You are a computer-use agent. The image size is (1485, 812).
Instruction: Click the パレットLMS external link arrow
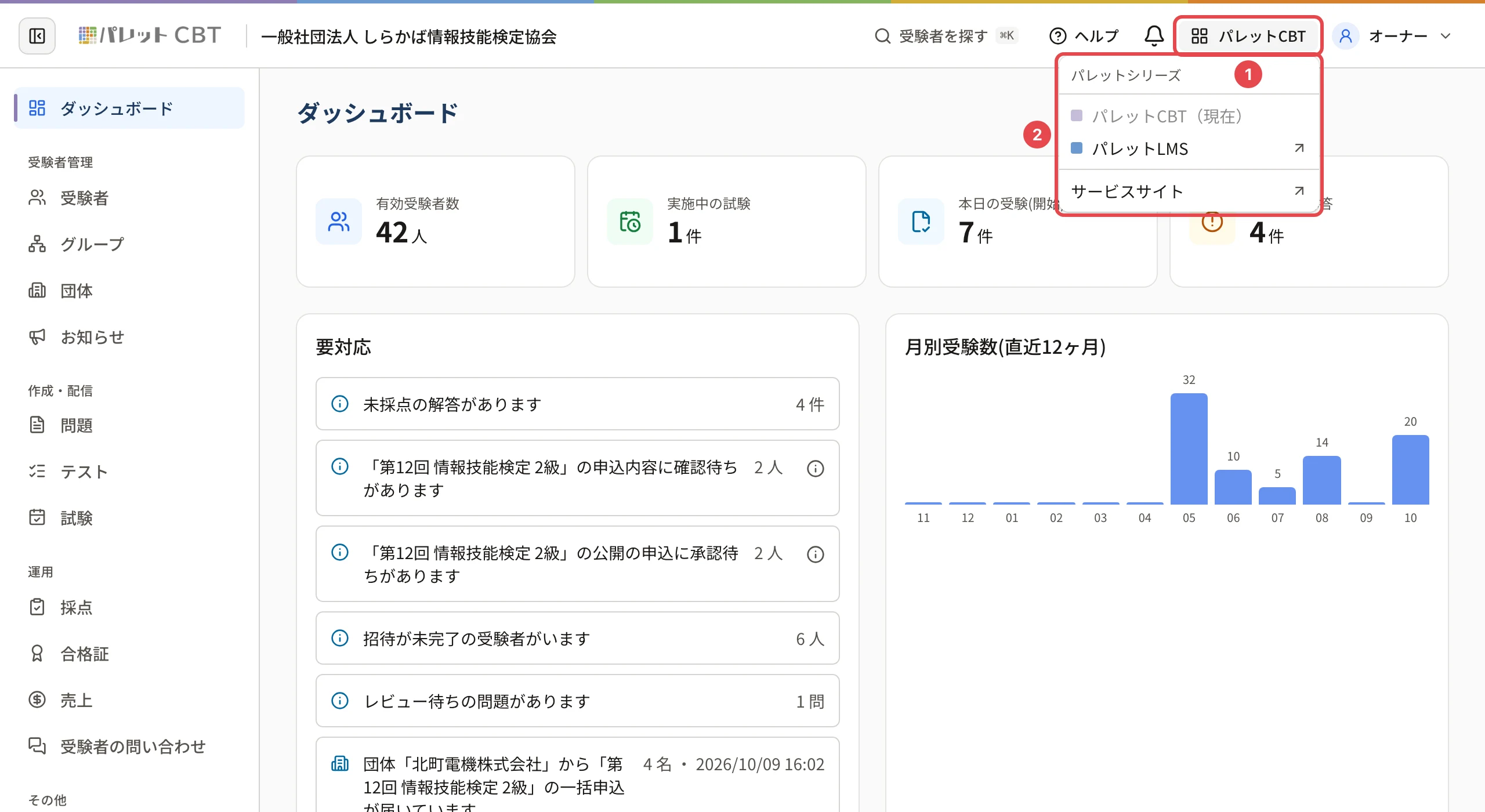pyautogui.click(x=1299, y=148)
